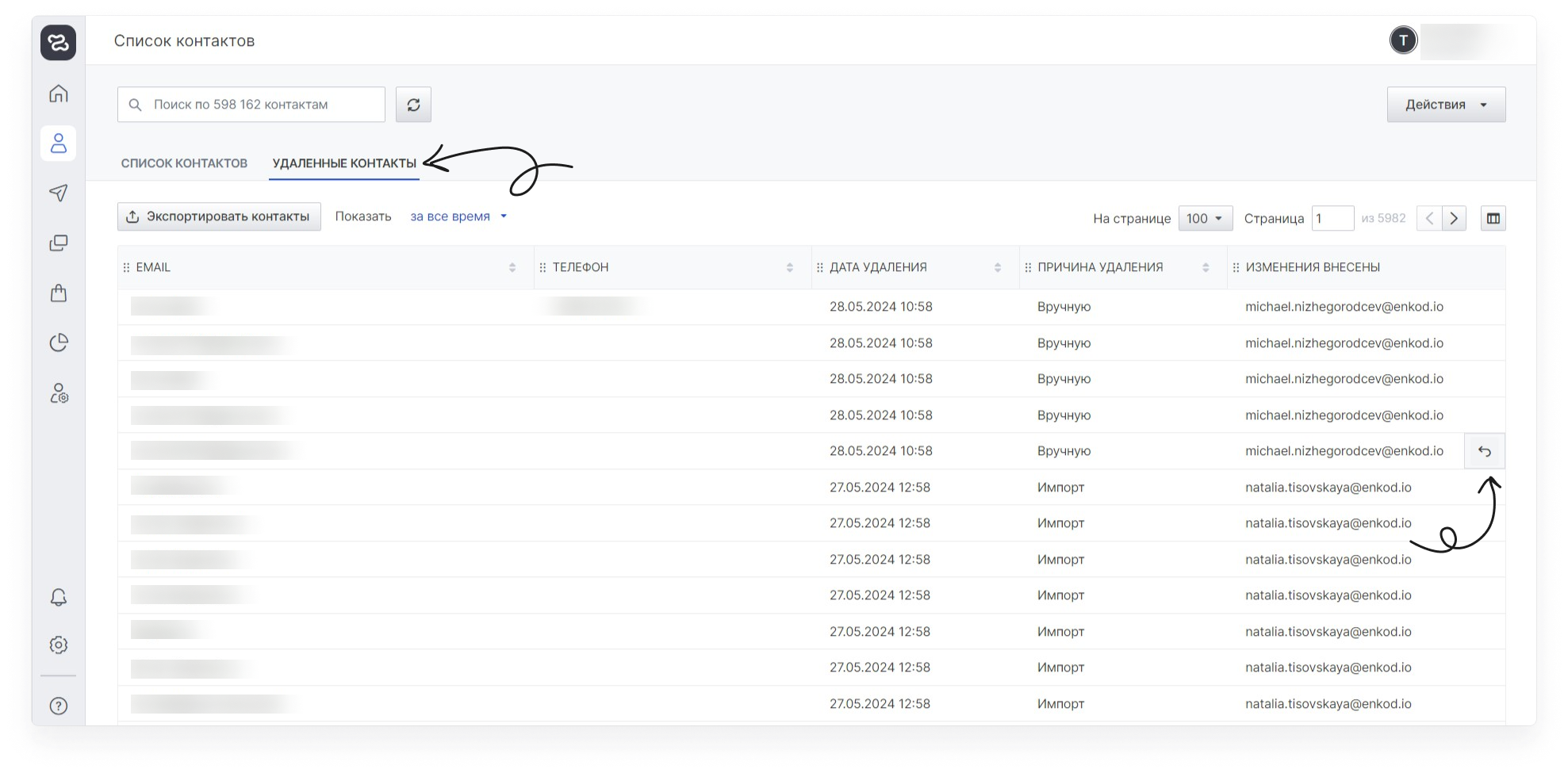Click the 'из 5982' page count text

1383,218
